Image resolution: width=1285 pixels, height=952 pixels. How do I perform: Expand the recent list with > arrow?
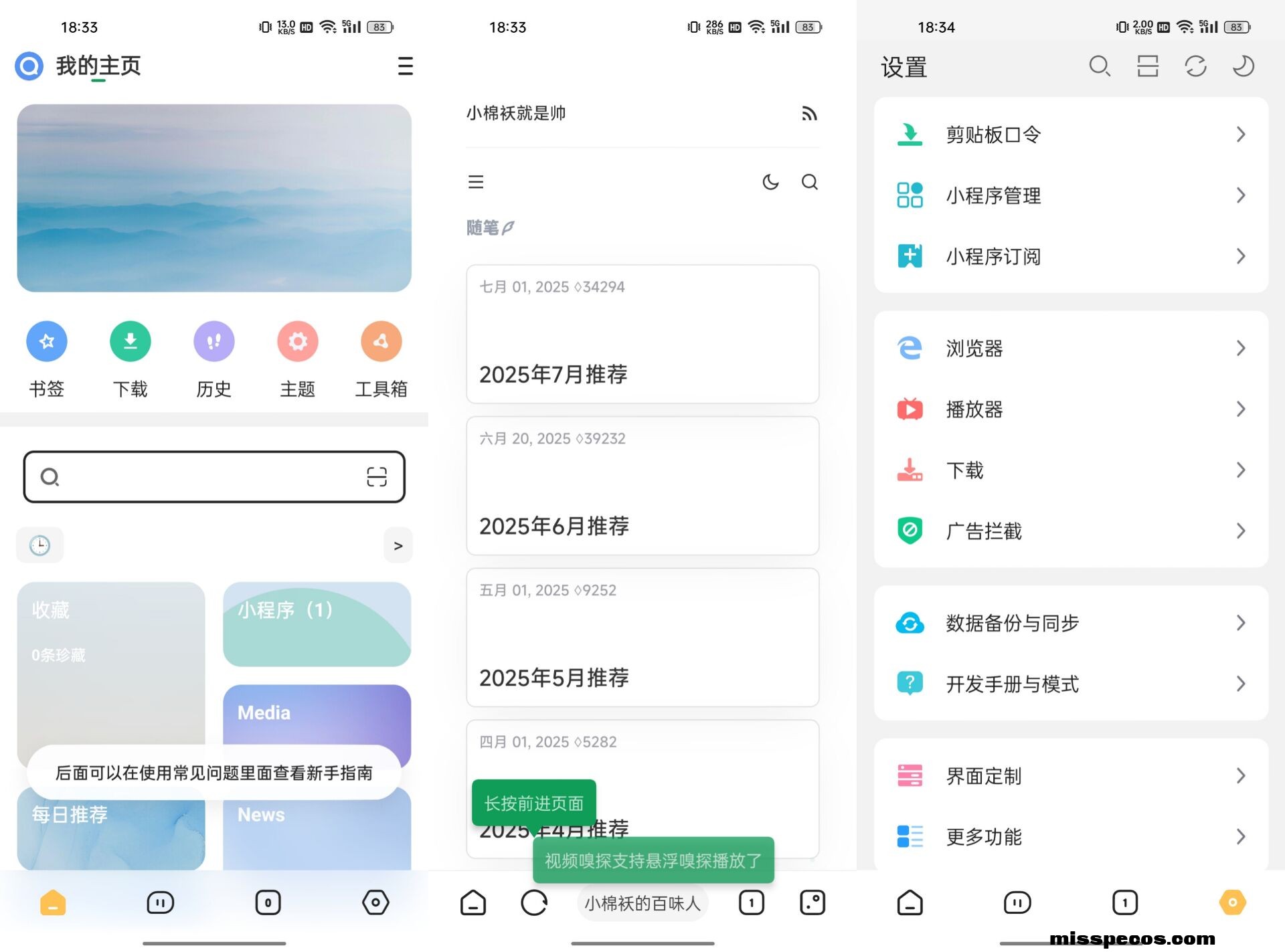[x=398, y=545]
